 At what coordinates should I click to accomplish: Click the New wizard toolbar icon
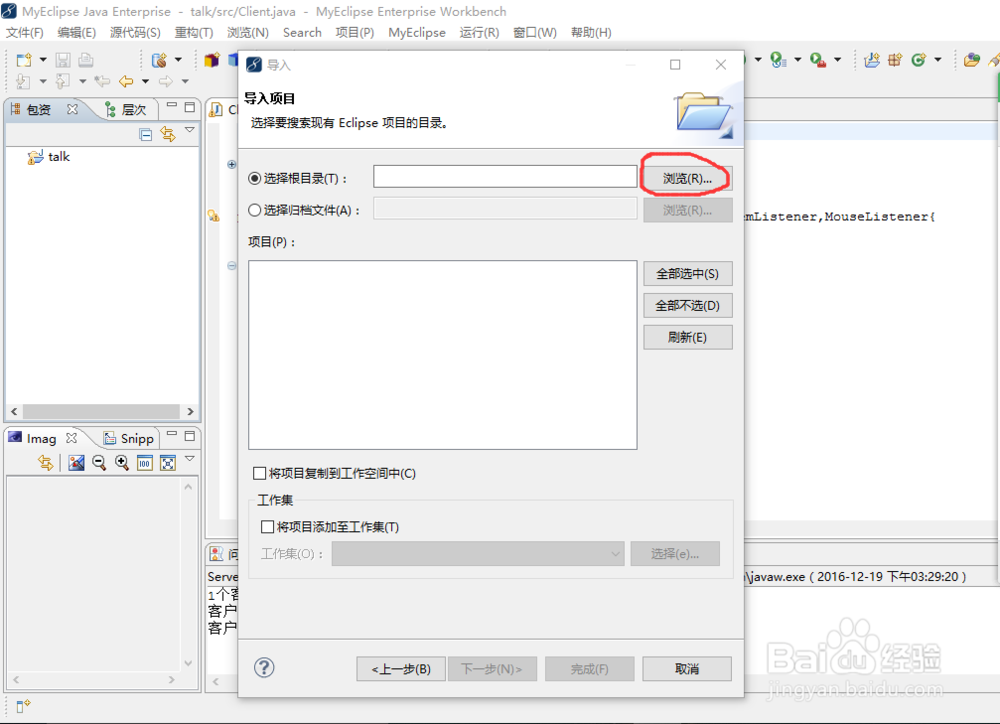24,60
